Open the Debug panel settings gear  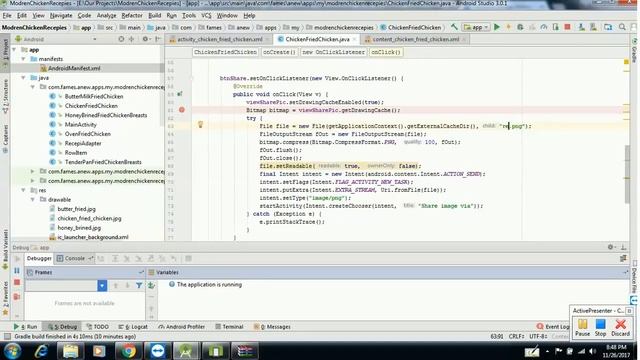click(611, 247)
